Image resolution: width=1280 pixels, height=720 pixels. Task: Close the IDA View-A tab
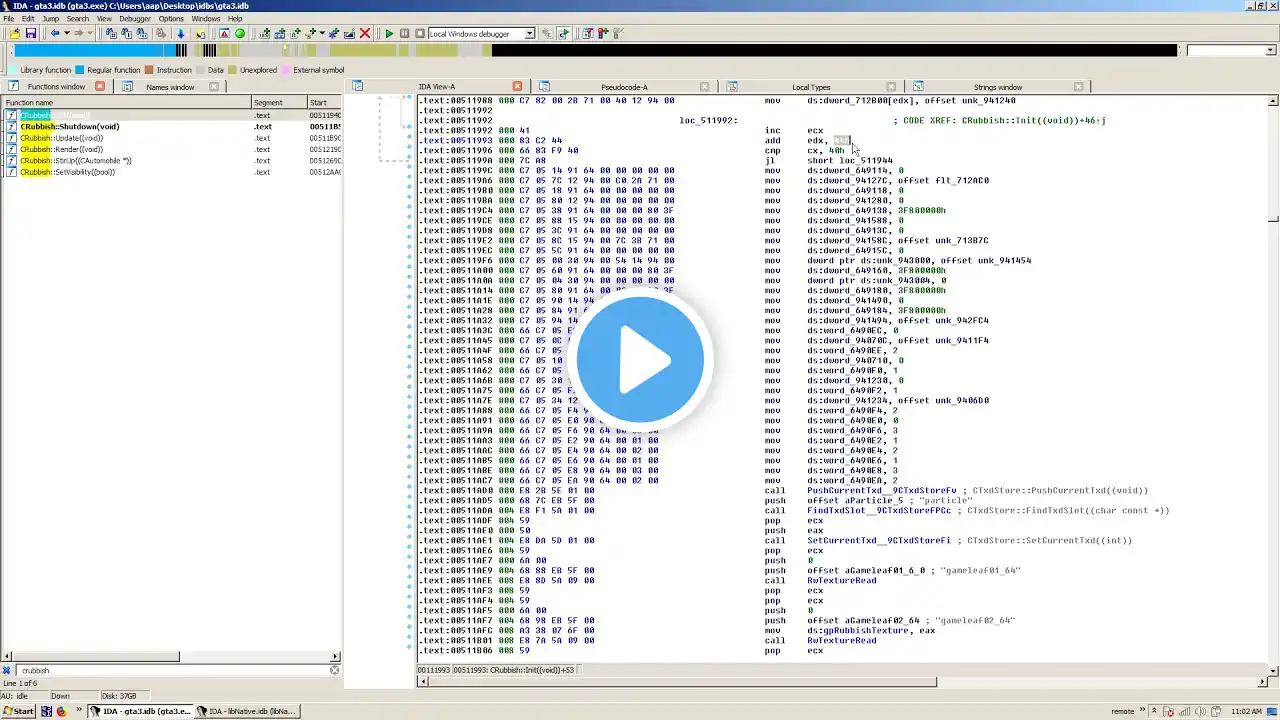[x=517, y=86]
